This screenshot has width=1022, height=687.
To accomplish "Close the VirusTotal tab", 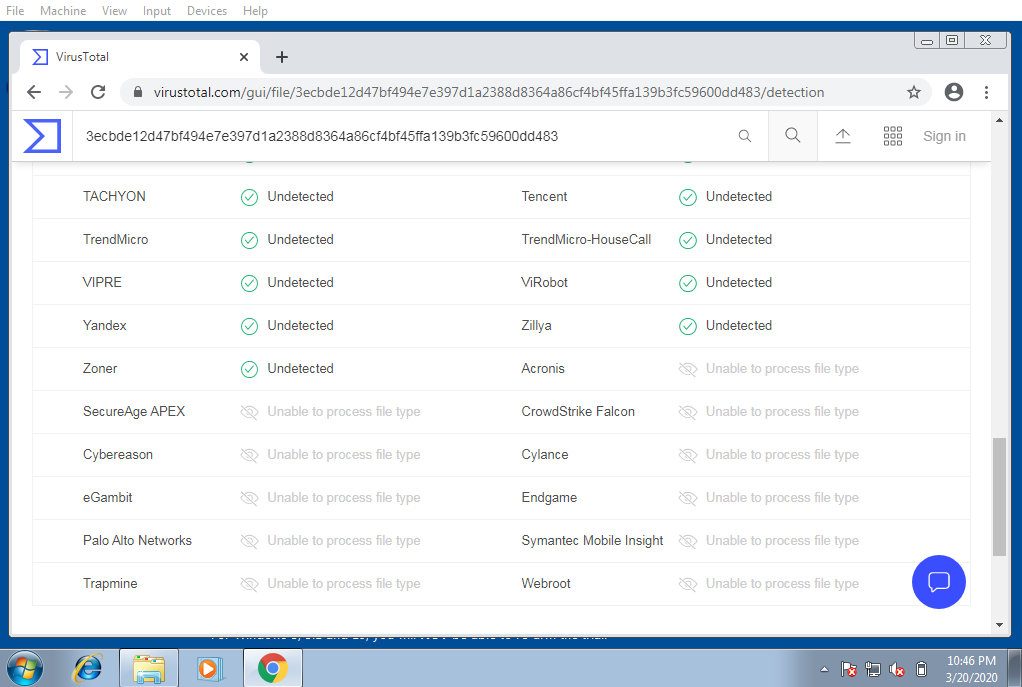I will click(x=244, y=57).
